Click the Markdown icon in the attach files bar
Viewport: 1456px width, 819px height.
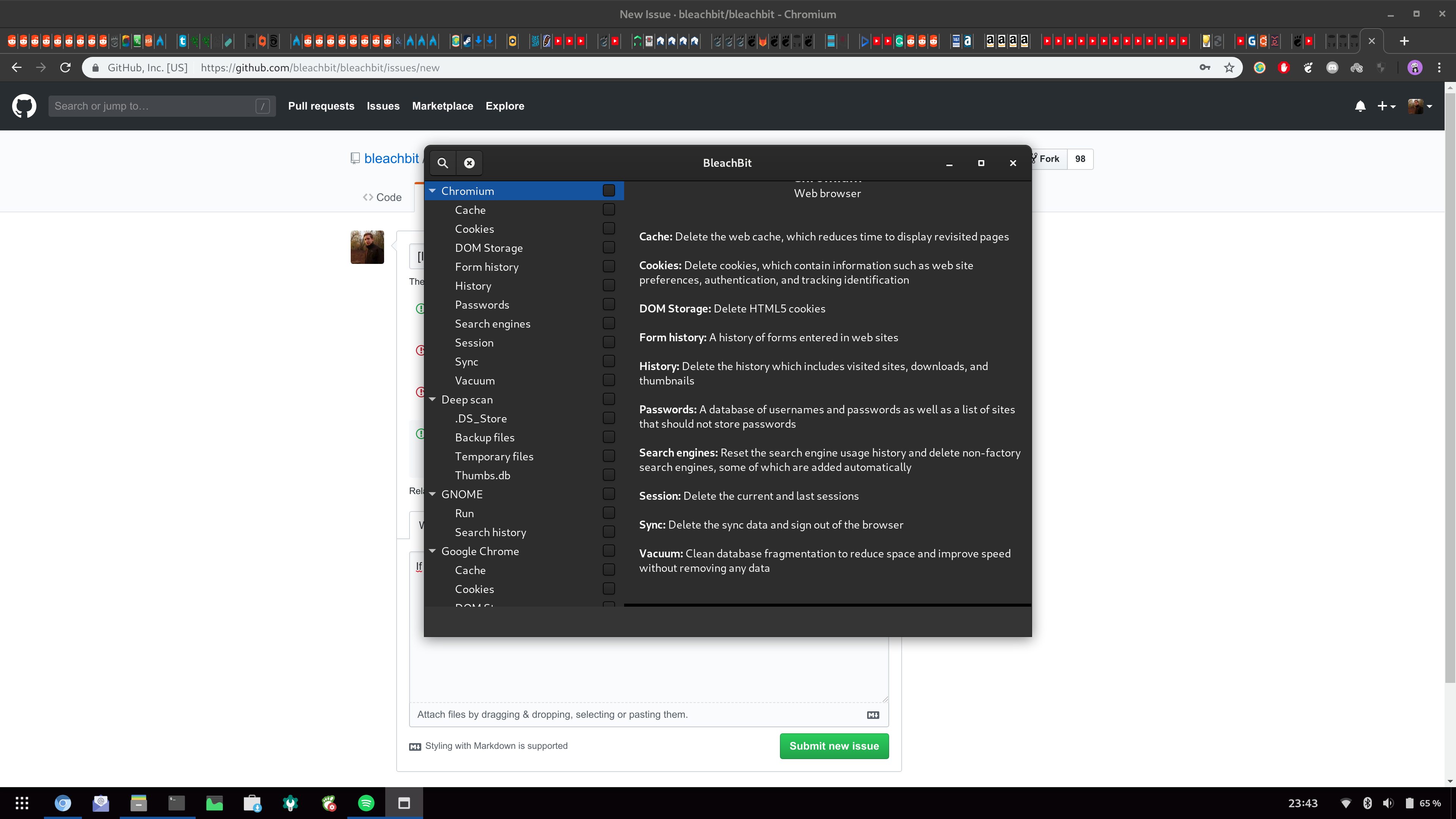(873, 715)
